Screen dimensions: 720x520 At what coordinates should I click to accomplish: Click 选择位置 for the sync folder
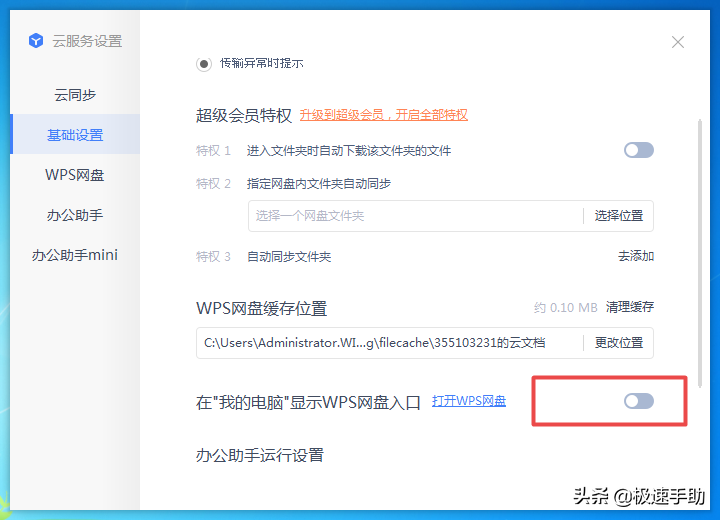619,215
